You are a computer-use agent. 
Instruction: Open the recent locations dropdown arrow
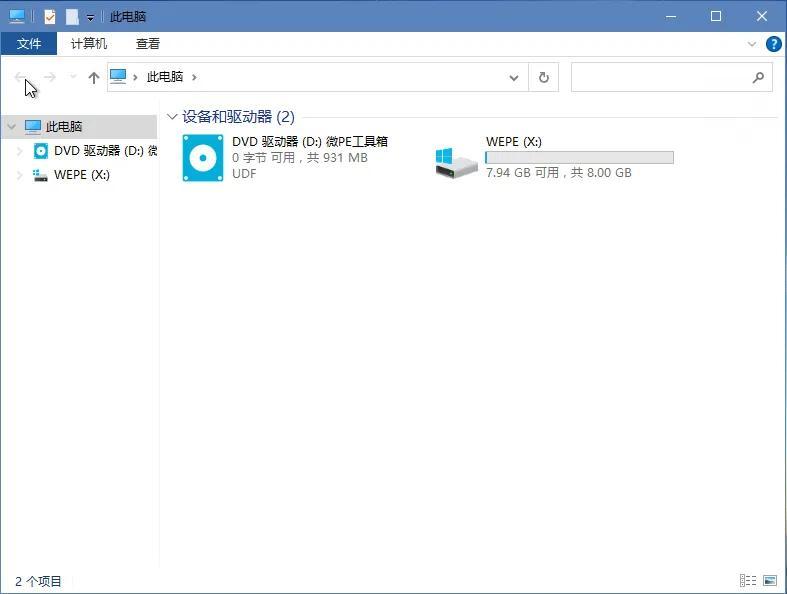tap(73, 77)
